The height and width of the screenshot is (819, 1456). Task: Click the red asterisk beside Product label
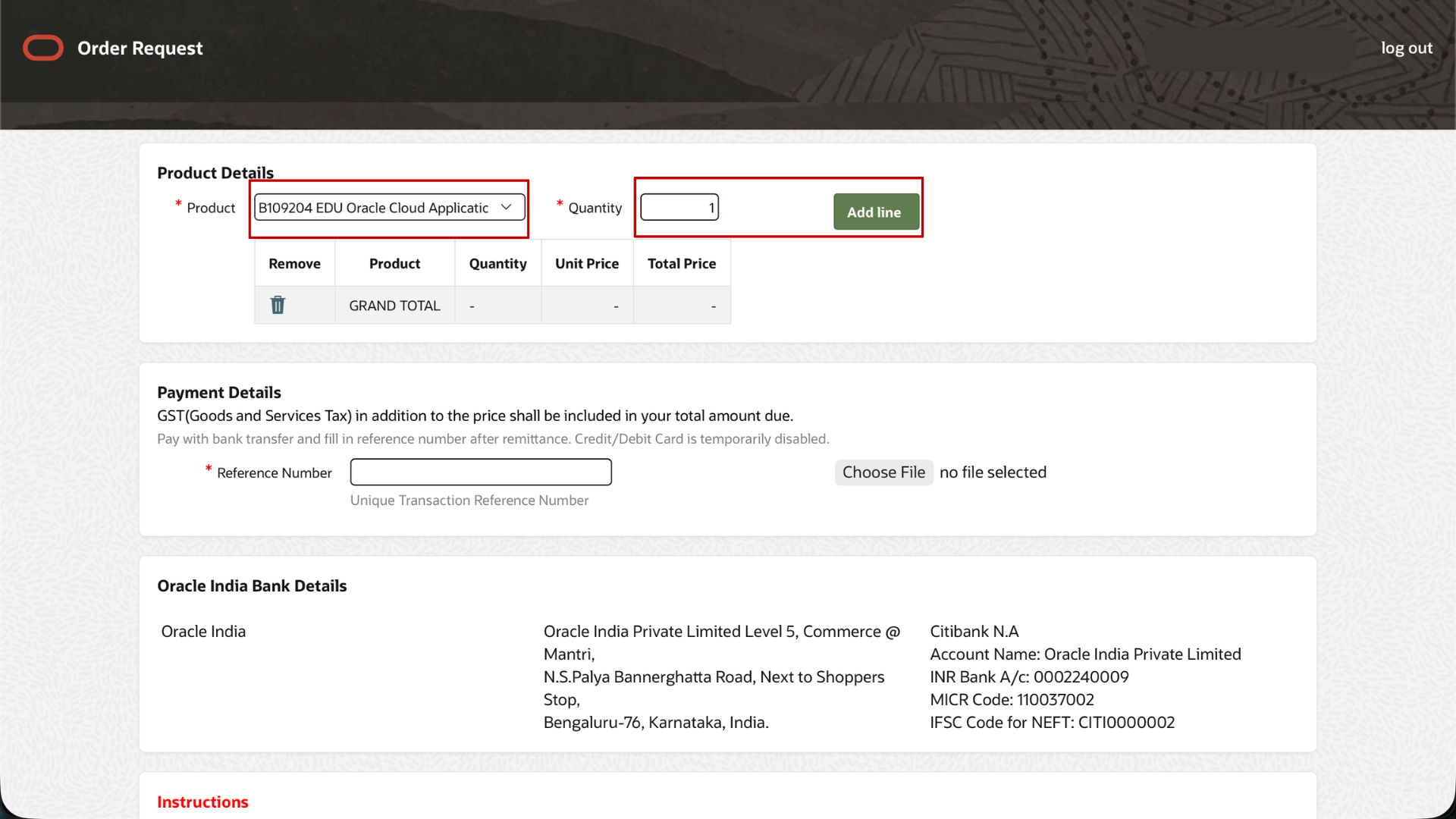[178, 203]
